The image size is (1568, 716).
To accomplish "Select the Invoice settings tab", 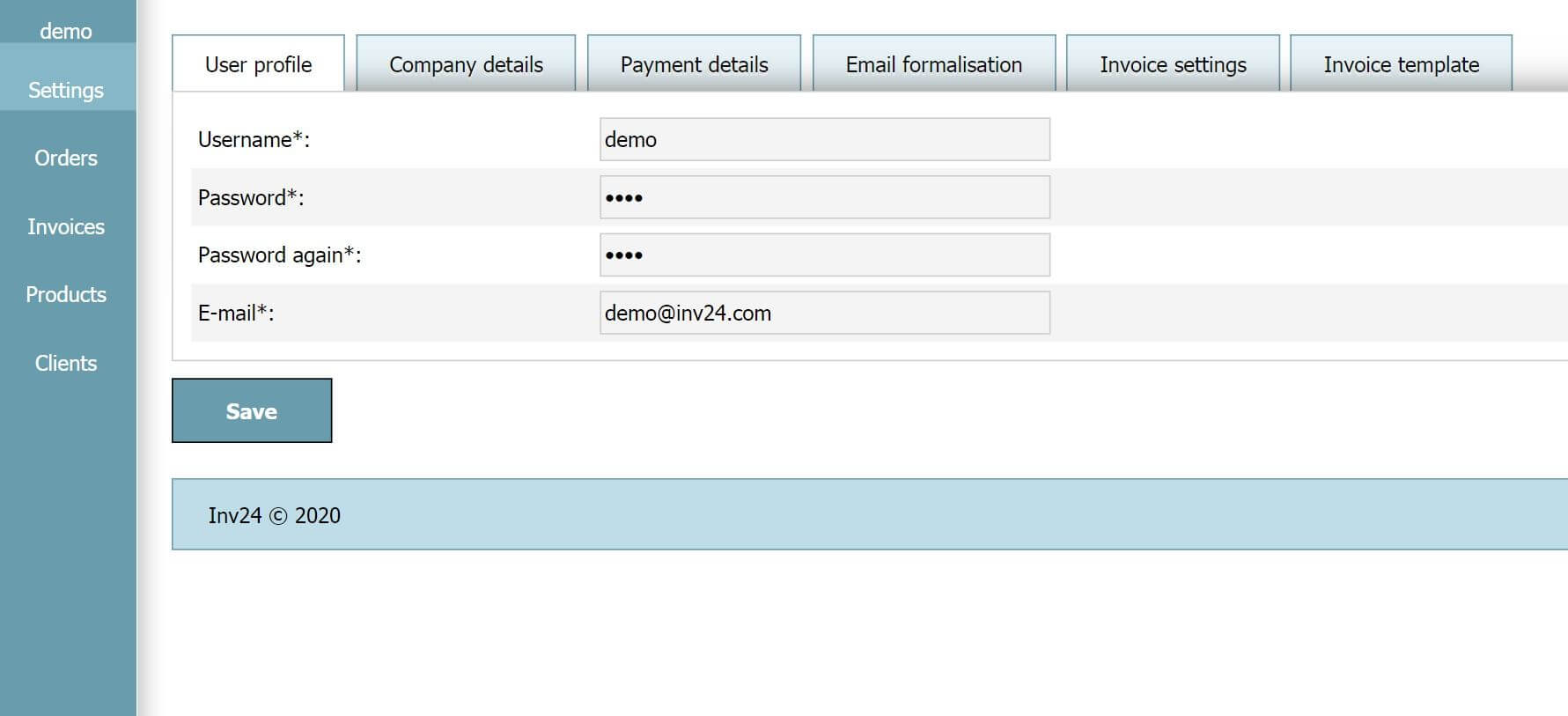I will point(1173,63).
